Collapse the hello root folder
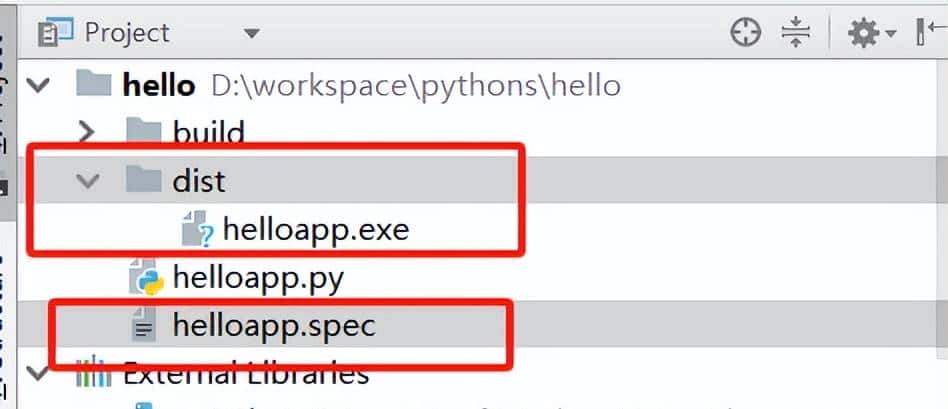The height and width of the screenshot is (409, 948). (38, 85)
